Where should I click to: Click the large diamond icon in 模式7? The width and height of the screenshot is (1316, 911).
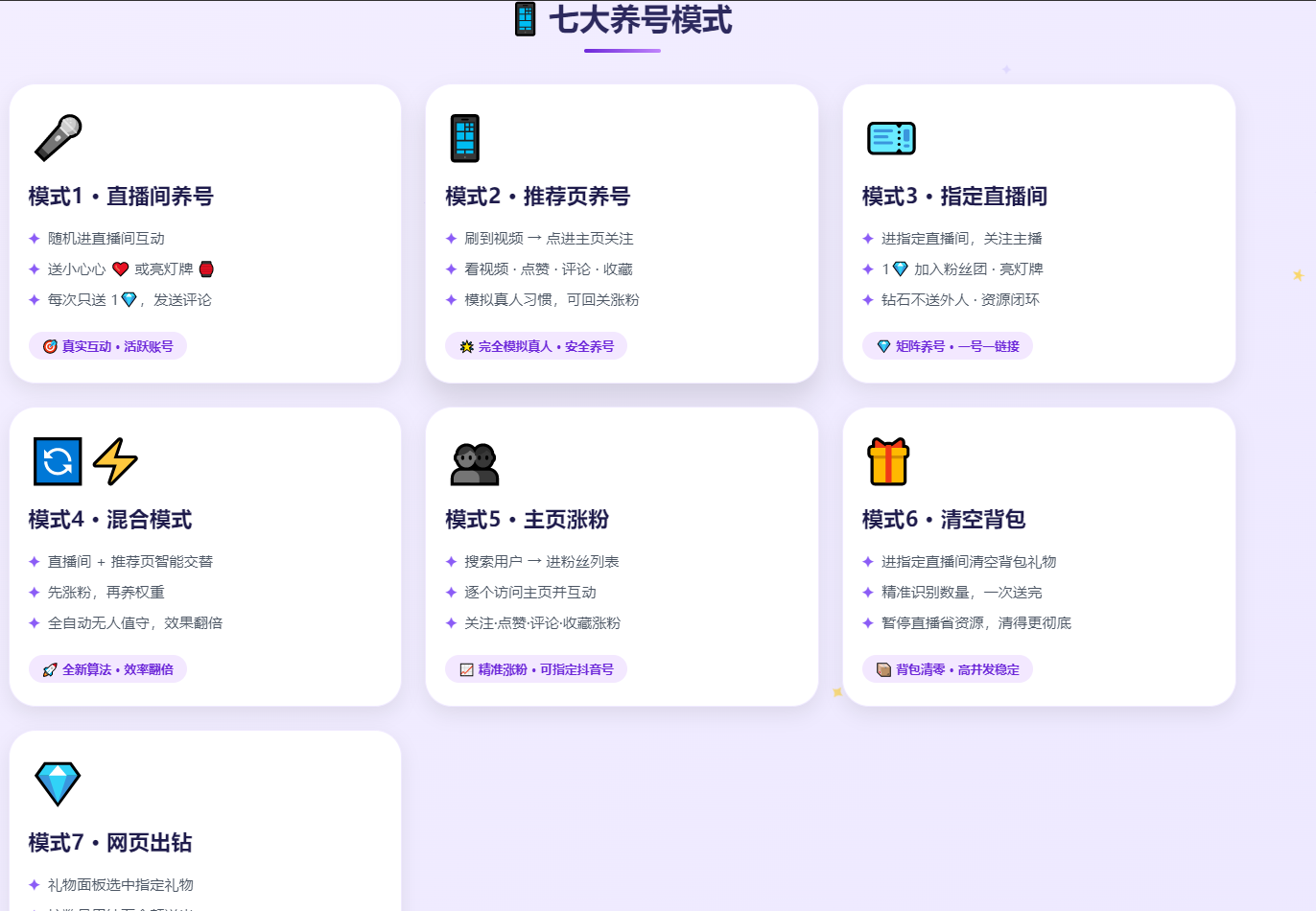pos(58,784)
